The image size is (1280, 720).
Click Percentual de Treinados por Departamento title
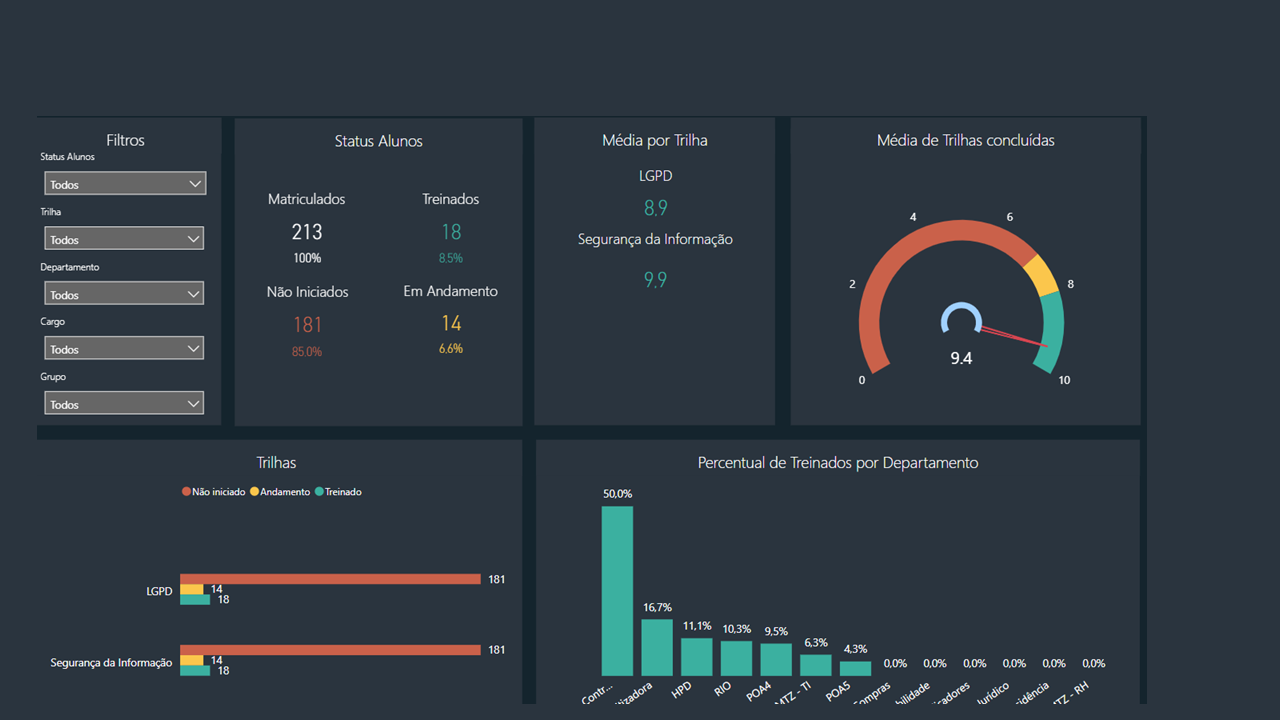(838, 462)
